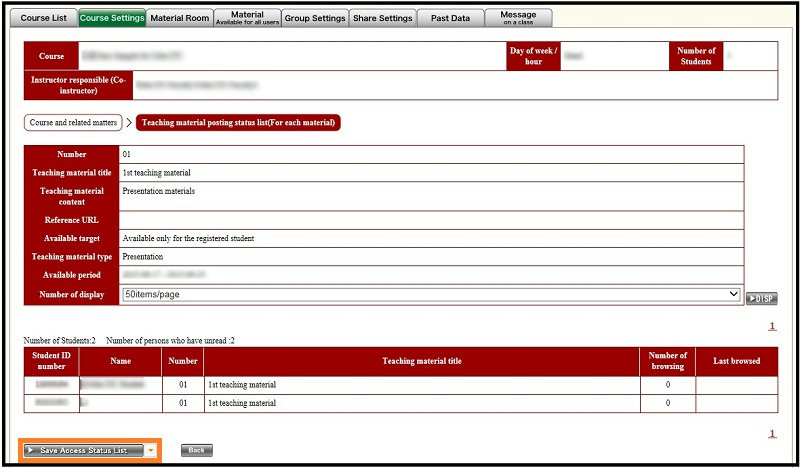Click page 1 link above the table

tap(771, 326)
